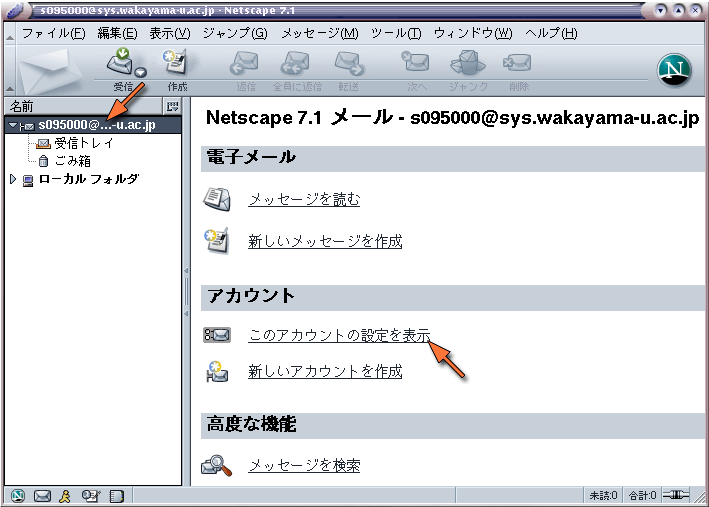
Task: Click the 電子メール section header
Action: [453, 158]
